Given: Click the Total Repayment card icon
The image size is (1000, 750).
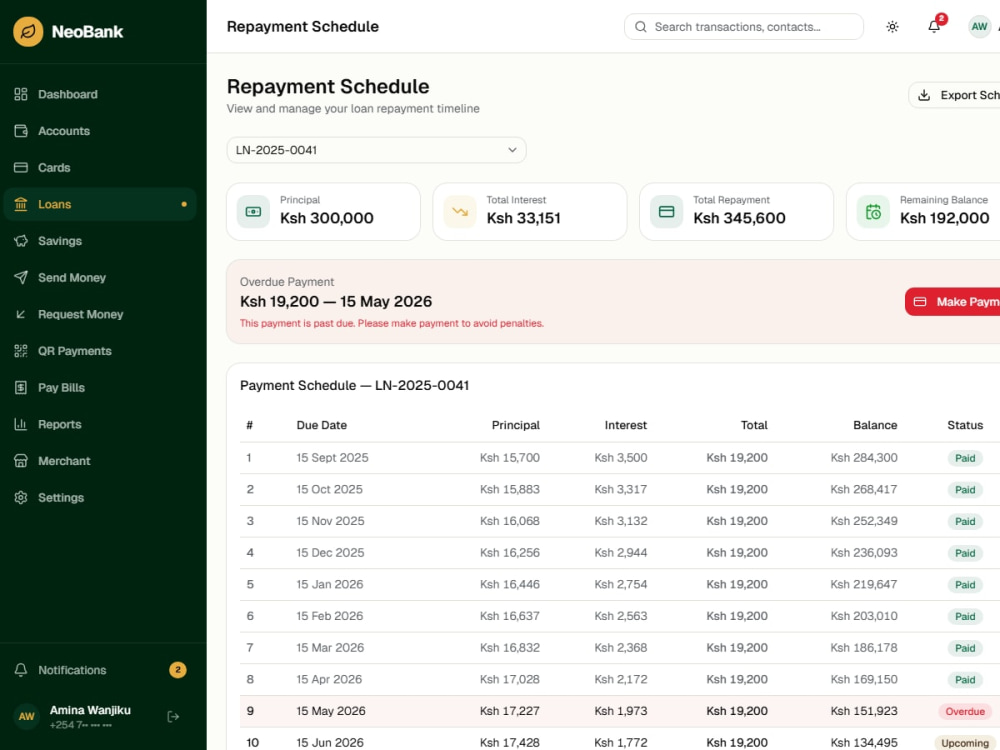Looking at the screenshot, I should [666, 212].
